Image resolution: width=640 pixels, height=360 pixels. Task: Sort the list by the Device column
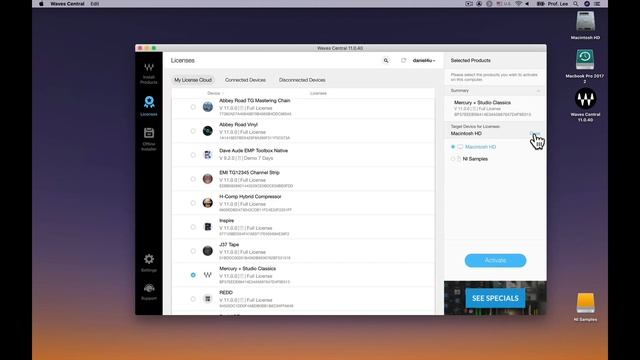click(214, 93)
